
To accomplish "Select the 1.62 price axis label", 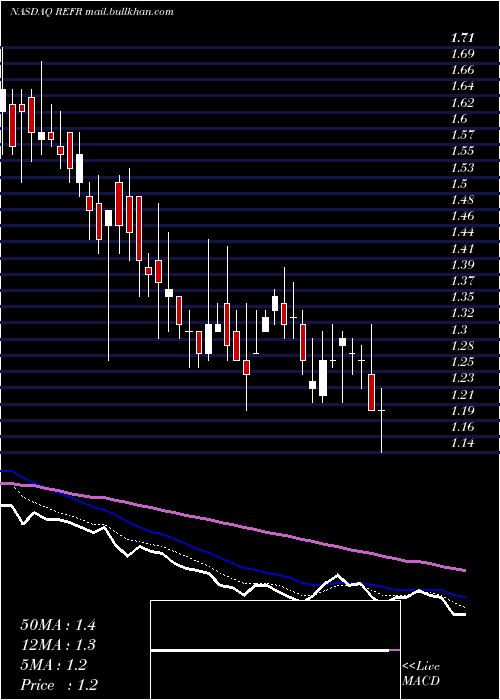I will point(462,102).
